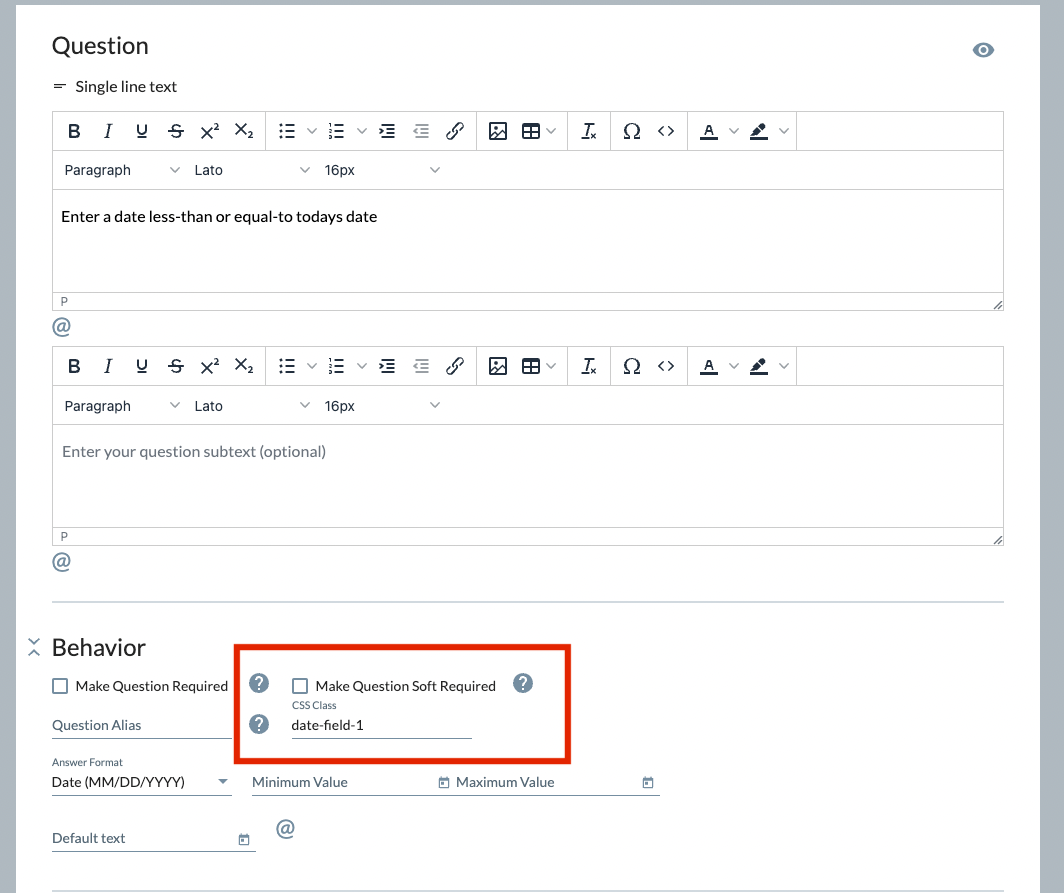The width and height of the screenshot is (1064, 893).
Task: Open the calendar picker for Minimum Value
Action: (443, 782)
